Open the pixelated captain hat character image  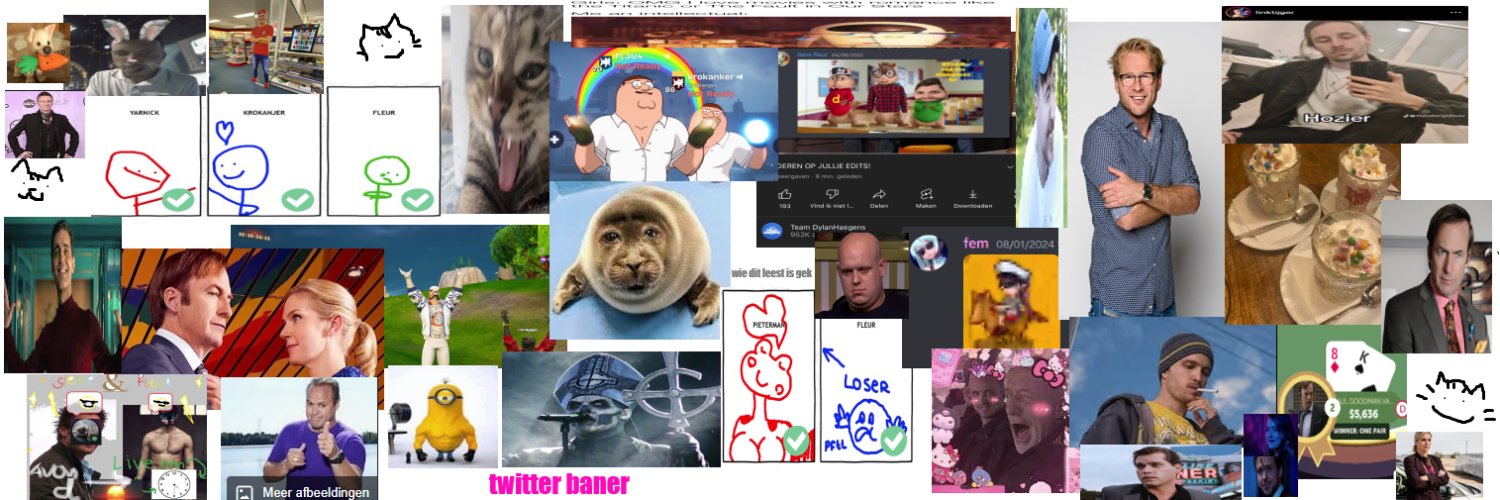click(x=1010, y=300)
